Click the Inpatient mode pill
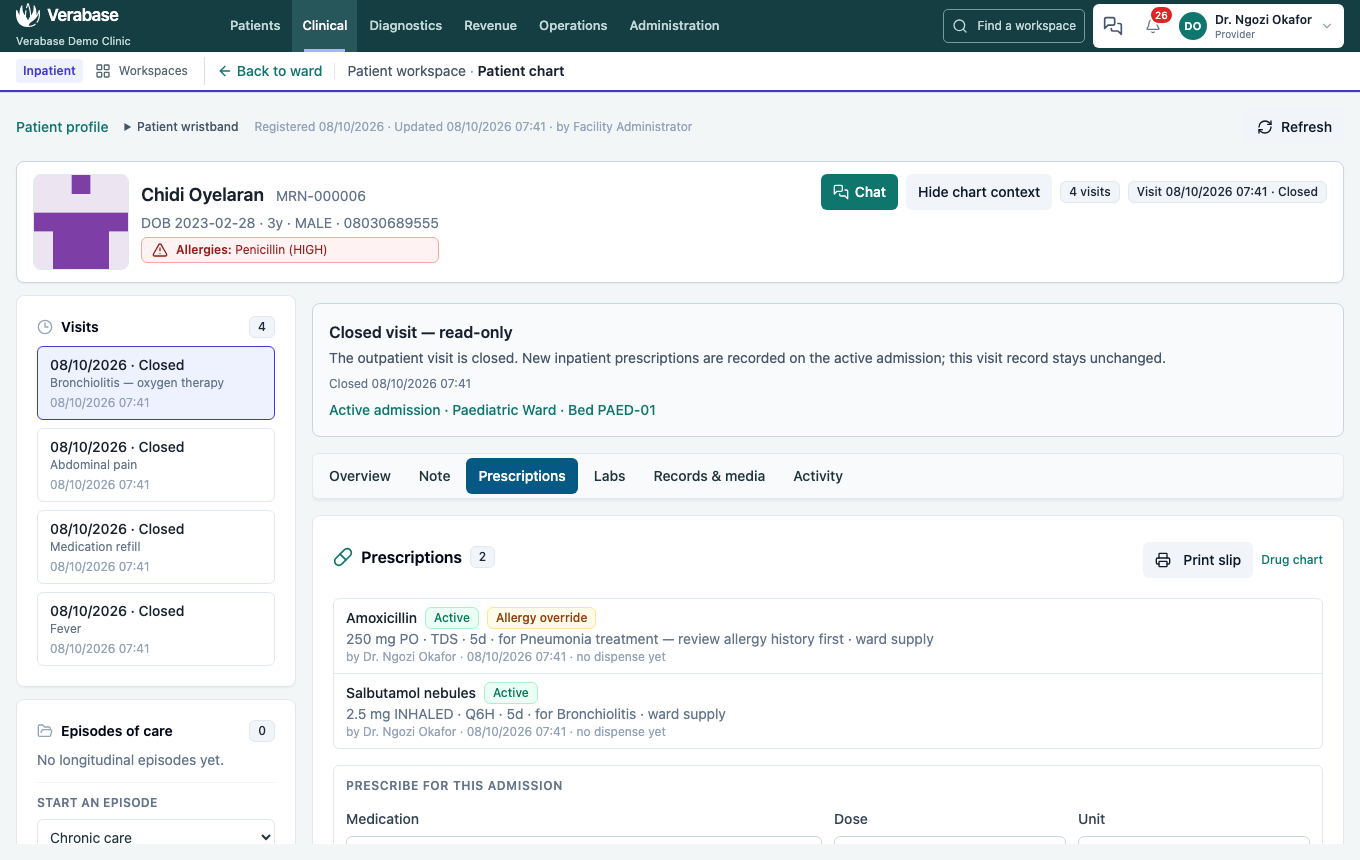Image resolution: width=1360 pixels, height=860 pixels. tap(49, 71)
